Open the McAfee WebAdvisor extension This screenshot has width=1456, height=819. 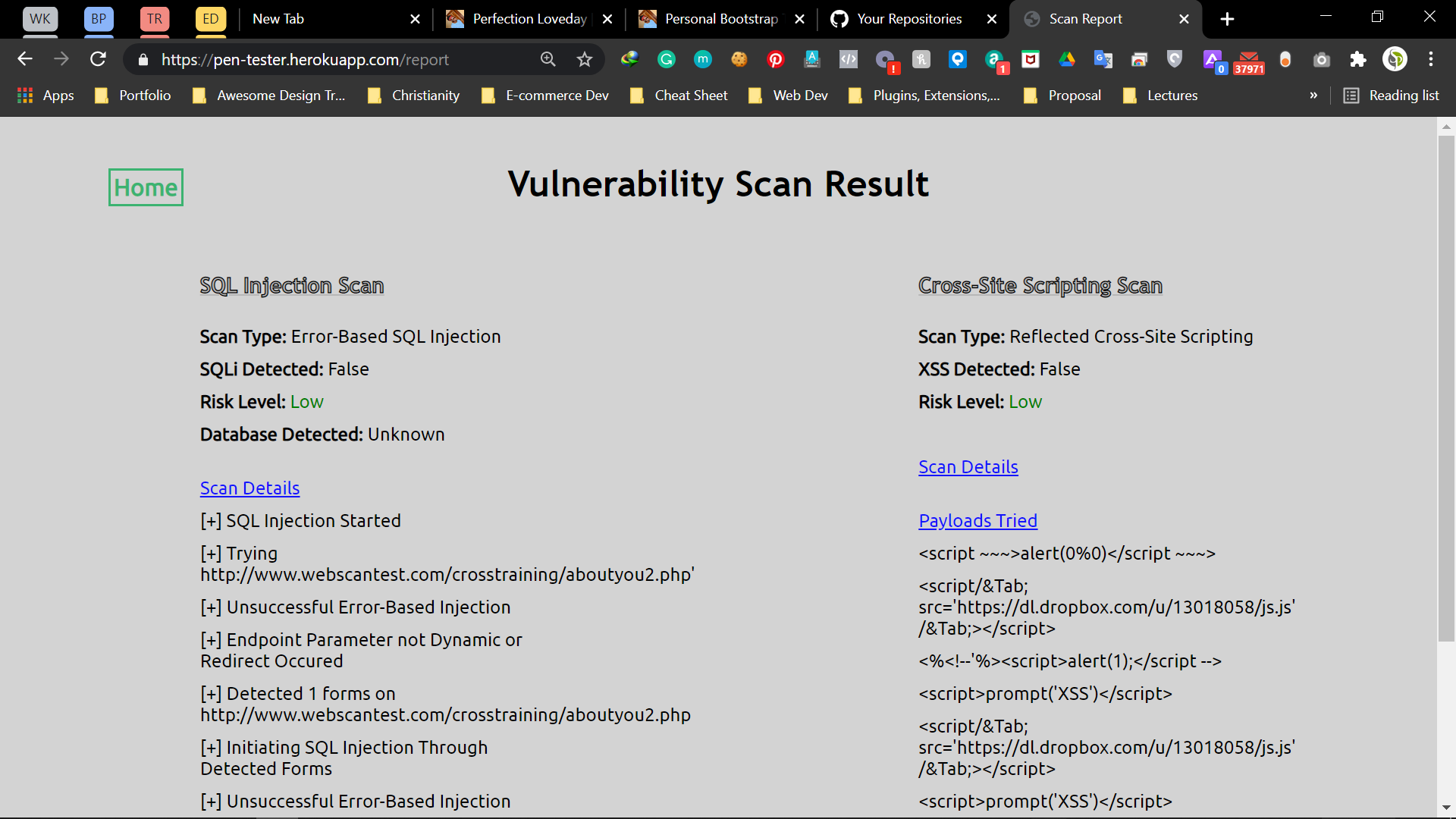click(x=1031, y=59)
